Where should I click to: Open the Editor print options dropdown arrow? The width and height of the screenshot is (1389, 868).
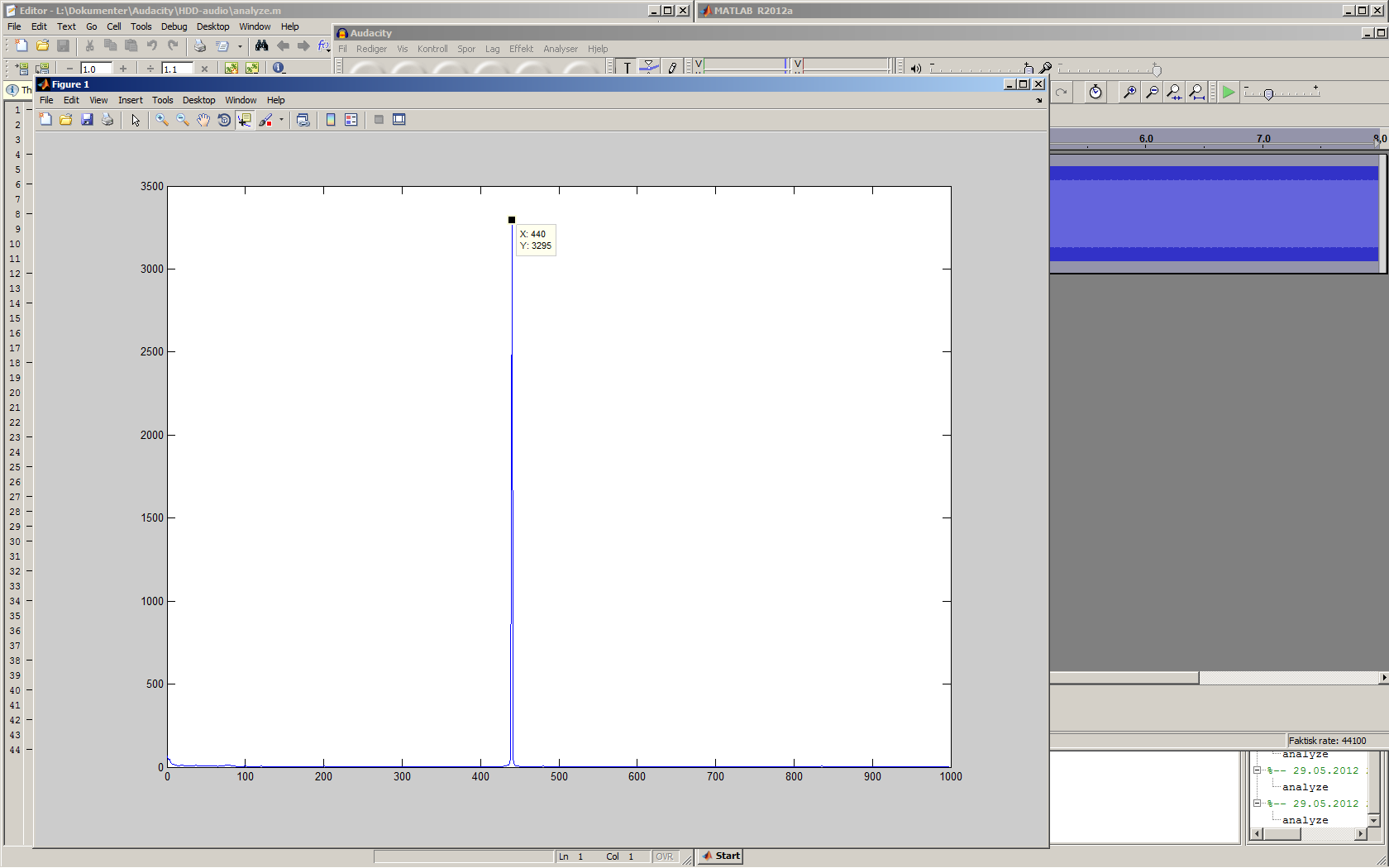240,46
